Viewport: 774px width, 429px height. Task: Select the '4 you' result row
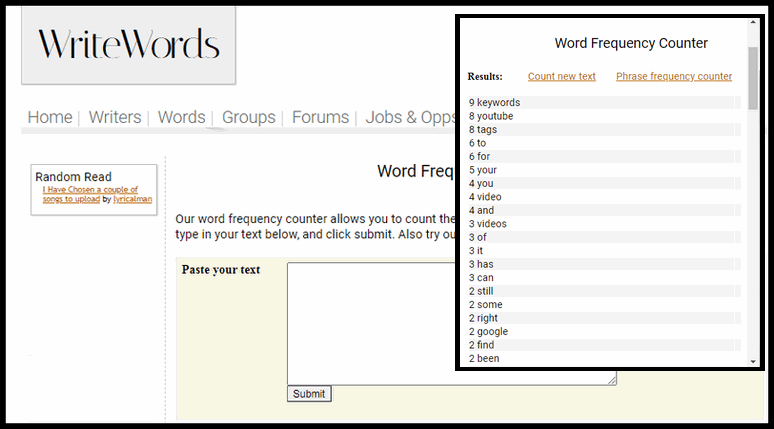(604, 183)
